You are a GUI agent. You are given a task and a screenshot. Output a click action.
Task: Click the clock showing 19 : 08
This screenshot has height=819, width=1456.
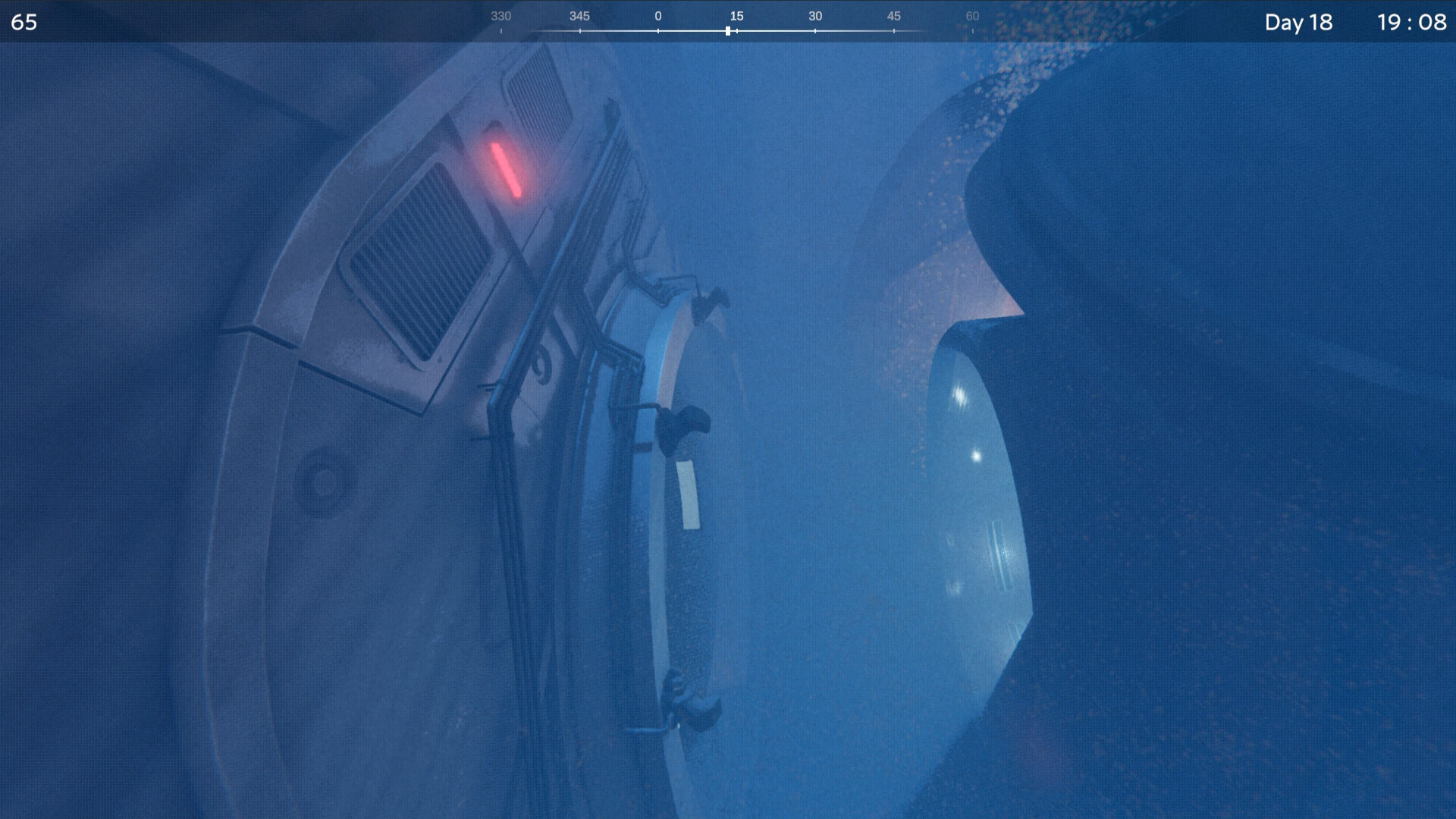click(x=1411, y=22)
